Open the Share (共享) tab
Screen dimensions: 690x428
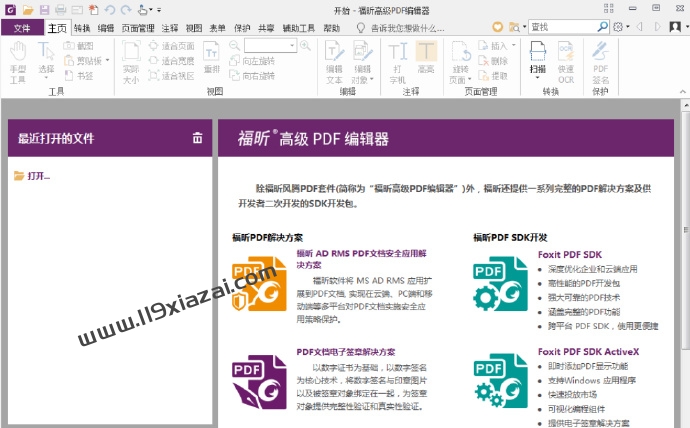point(266,28)
